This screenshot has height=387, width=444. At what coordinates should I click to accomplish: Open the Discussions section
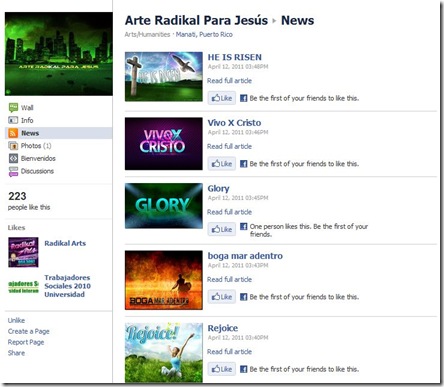[x=37, y=171]
